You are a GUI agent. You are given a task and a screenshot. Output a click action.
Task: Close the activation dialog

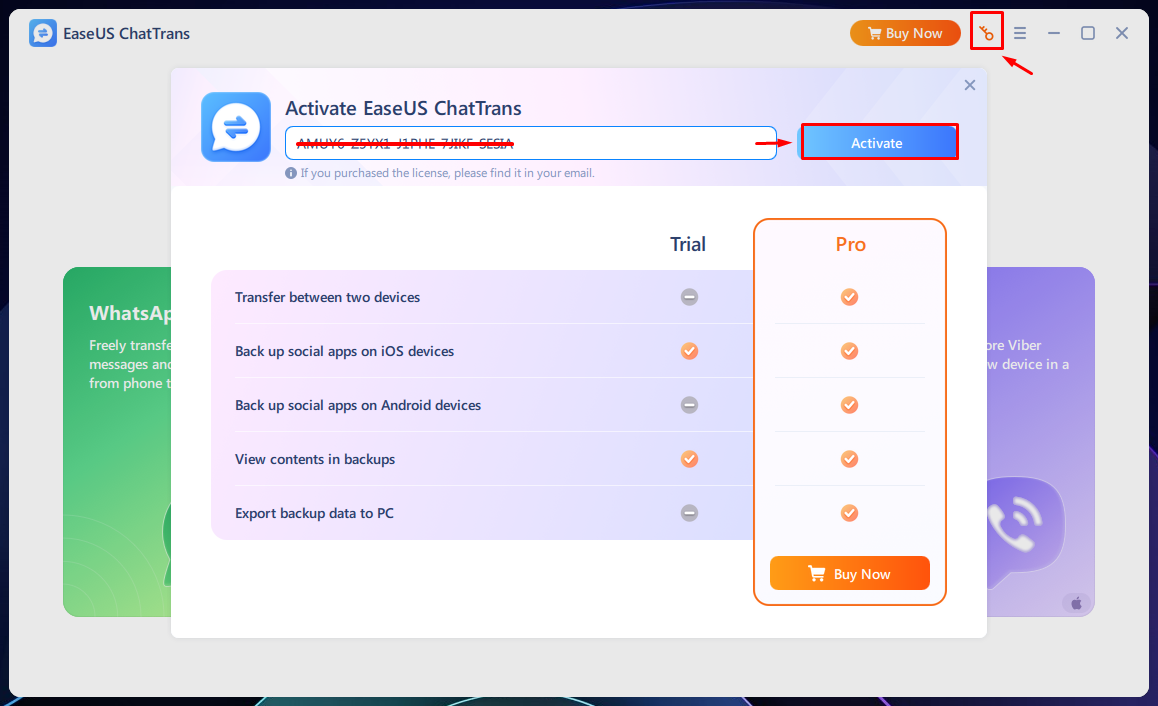pos(969,86)
